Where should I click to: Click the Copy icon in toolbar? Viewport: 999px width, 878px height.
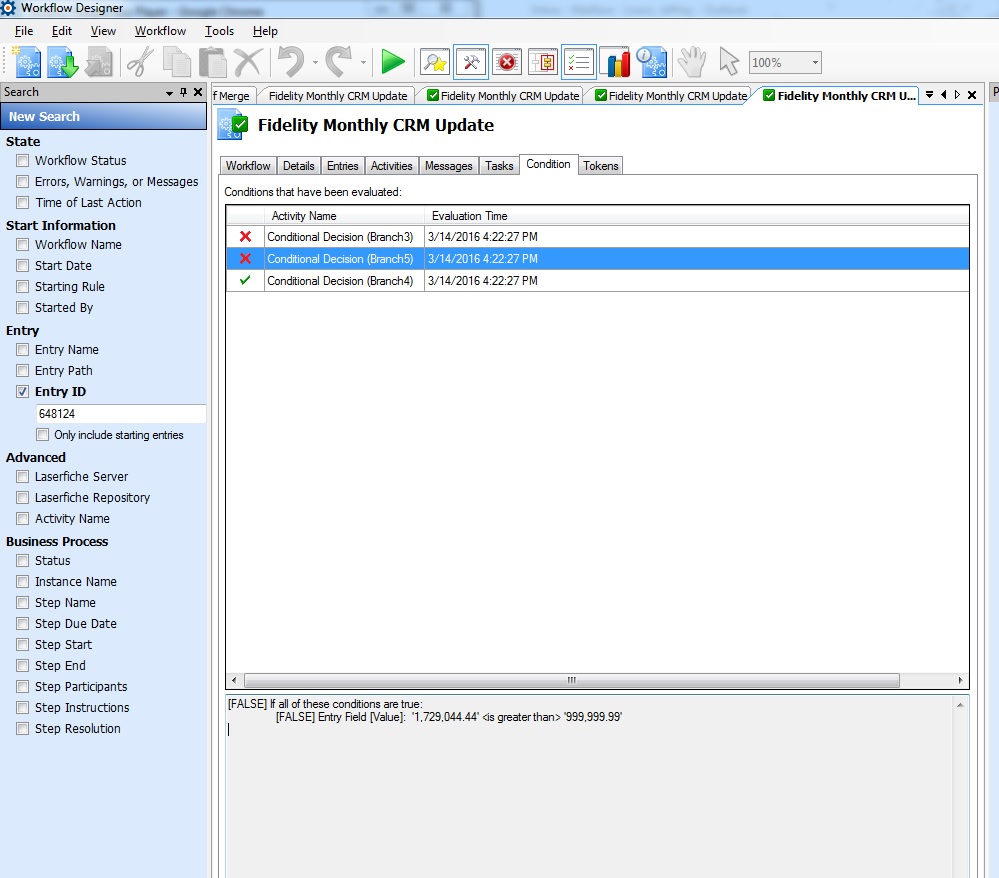click(176, 62)
